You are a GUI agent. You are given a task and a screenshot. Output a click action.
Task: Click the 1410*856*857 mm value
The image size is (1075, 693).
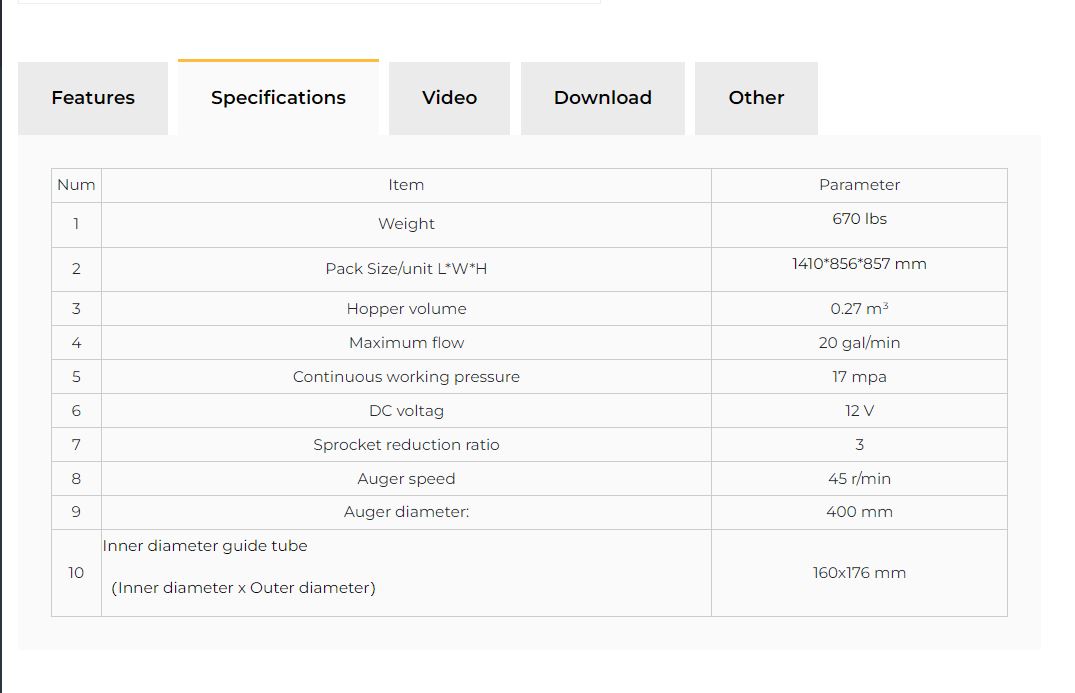pyautogui.click(x=859, y=264)
